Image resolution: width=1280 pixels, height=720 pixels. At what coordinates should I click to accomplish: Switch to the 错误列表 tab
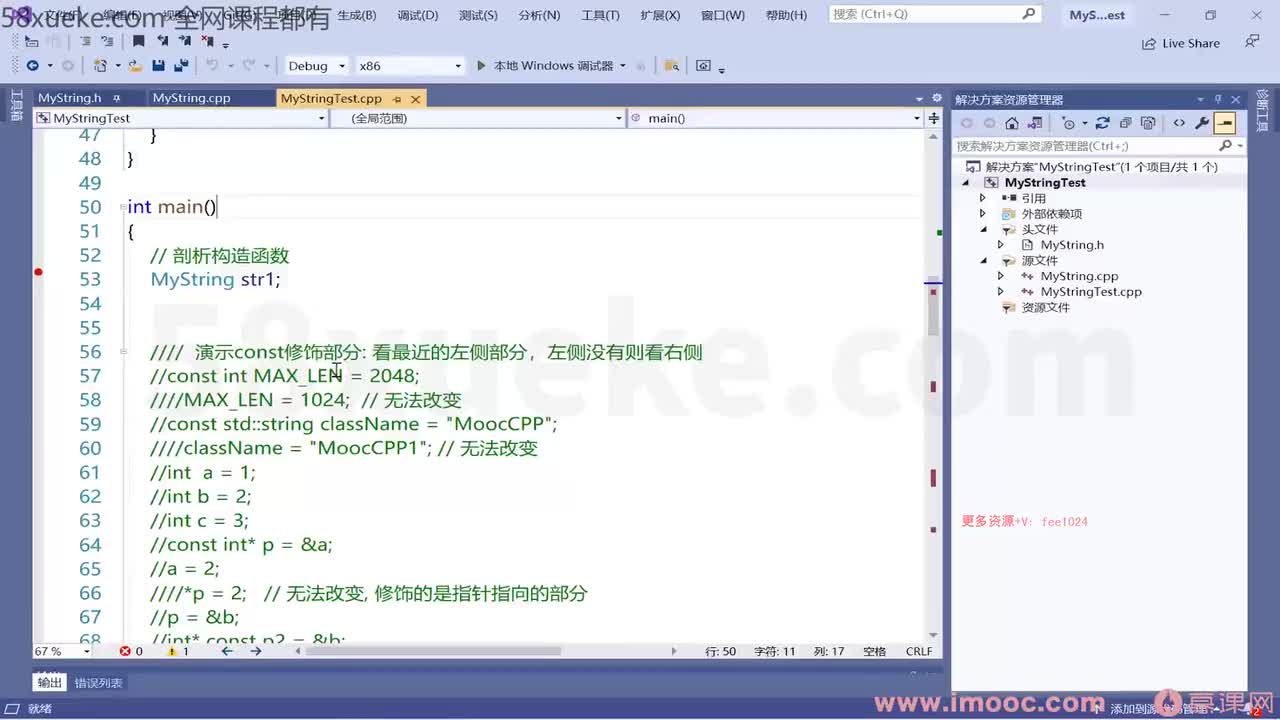(x=98, y=683)
